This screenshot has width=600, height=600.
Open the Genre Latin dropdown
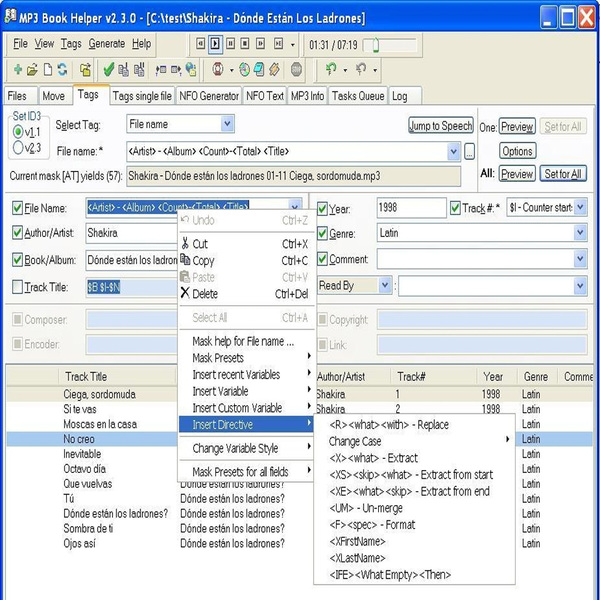point(580,233)
